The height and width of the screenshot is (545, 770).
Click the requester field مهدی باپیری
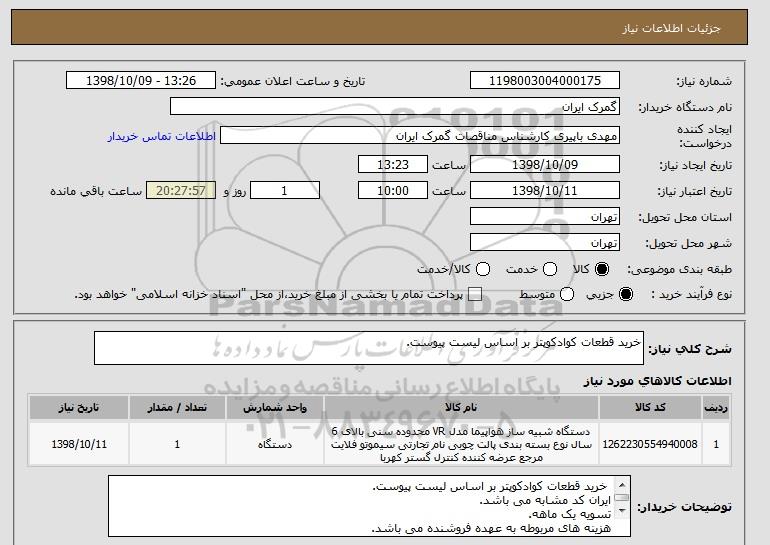[x=420, y=136]
